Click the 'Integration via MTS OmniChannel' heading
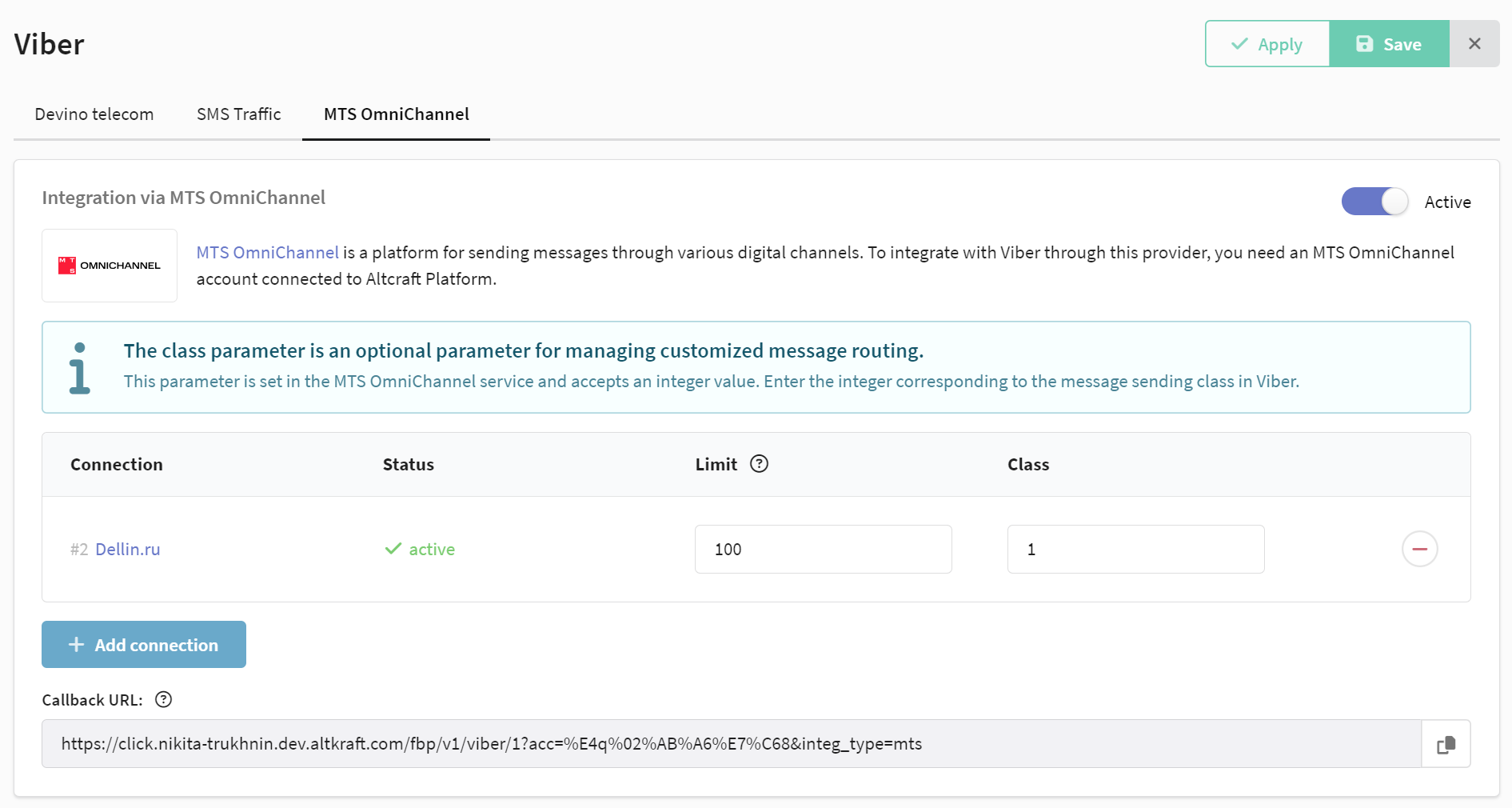The image size is (1512, 808). pyautogui.click(x=184, y=198)
